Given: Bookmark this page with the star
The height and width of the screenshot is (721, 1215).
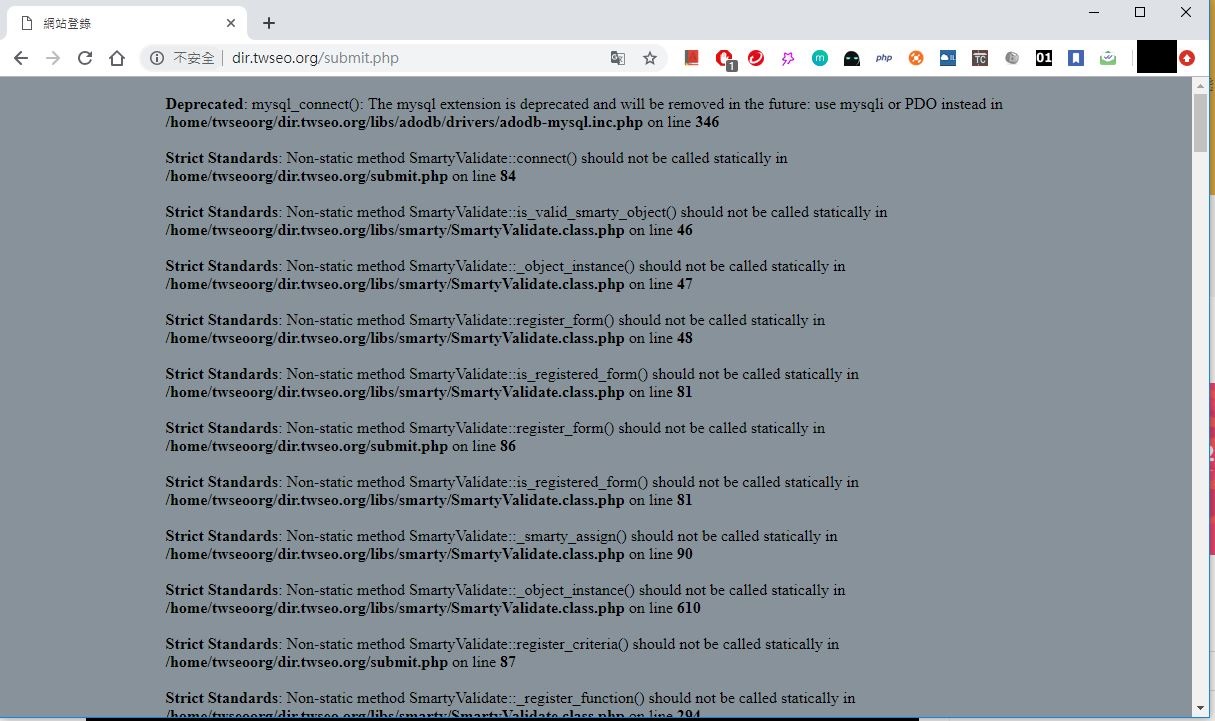Looking at the screenshot, I should pos(650,58).
